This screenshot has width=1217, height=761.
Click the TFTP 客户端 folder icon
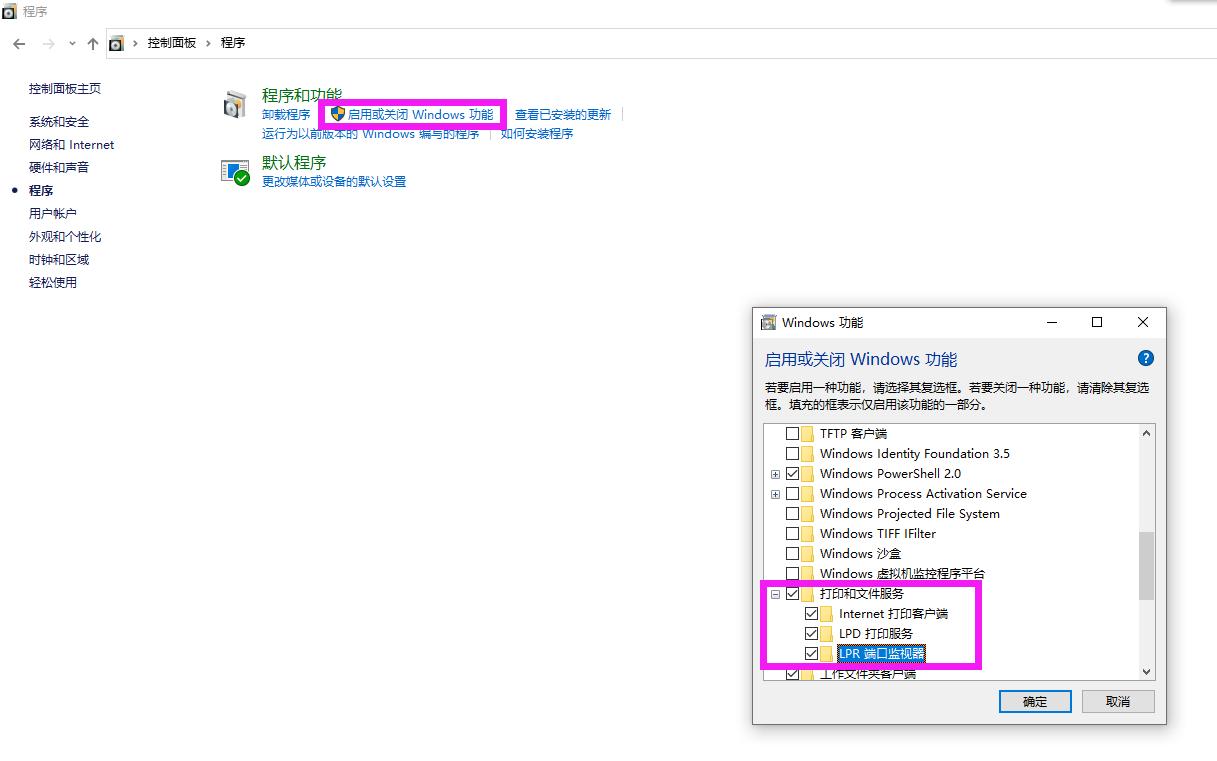coord(807,434)
